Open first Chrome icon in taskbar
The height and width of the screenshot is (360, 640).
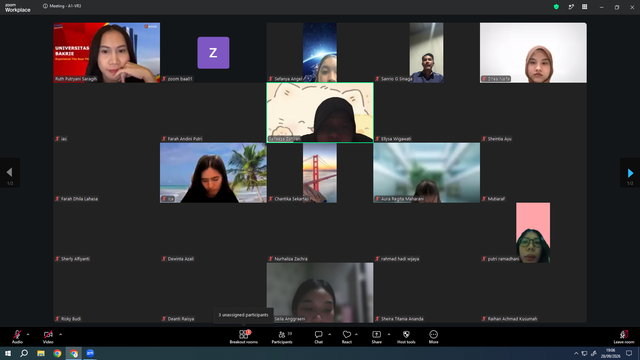[57, 353]
